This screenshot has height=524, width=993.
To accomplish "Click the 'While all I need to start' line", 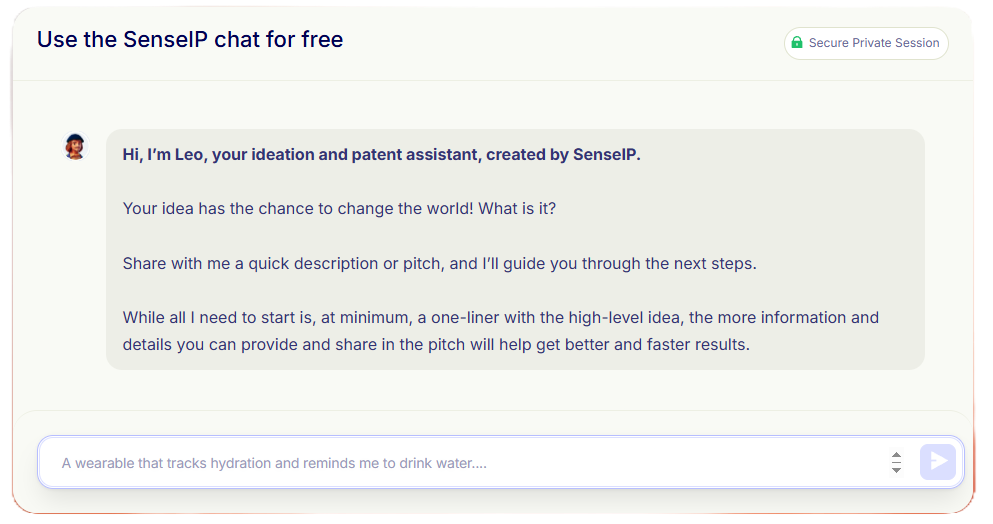I will click(x=500, y=317).
